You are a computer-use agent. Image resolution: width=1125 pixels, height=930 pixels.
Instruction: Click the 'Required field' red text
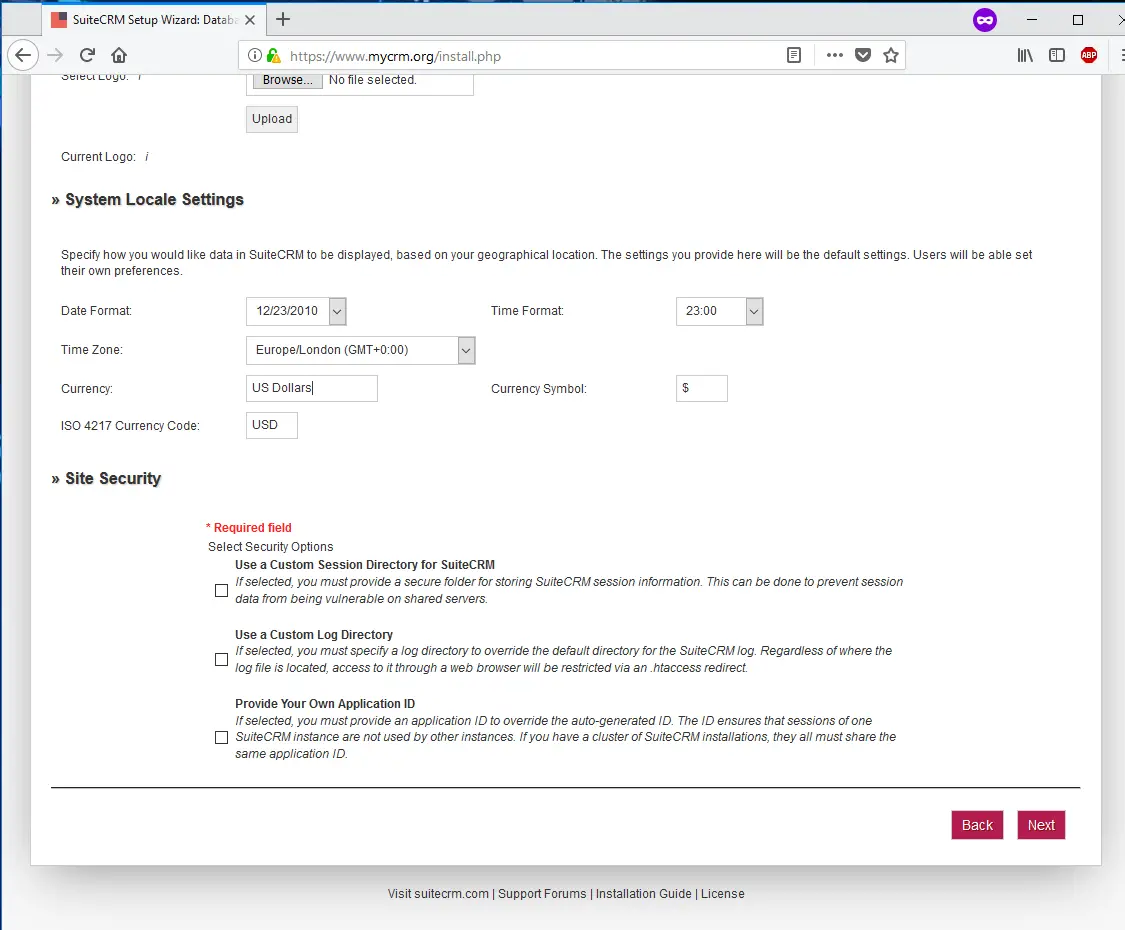click(x=253, y=527)
